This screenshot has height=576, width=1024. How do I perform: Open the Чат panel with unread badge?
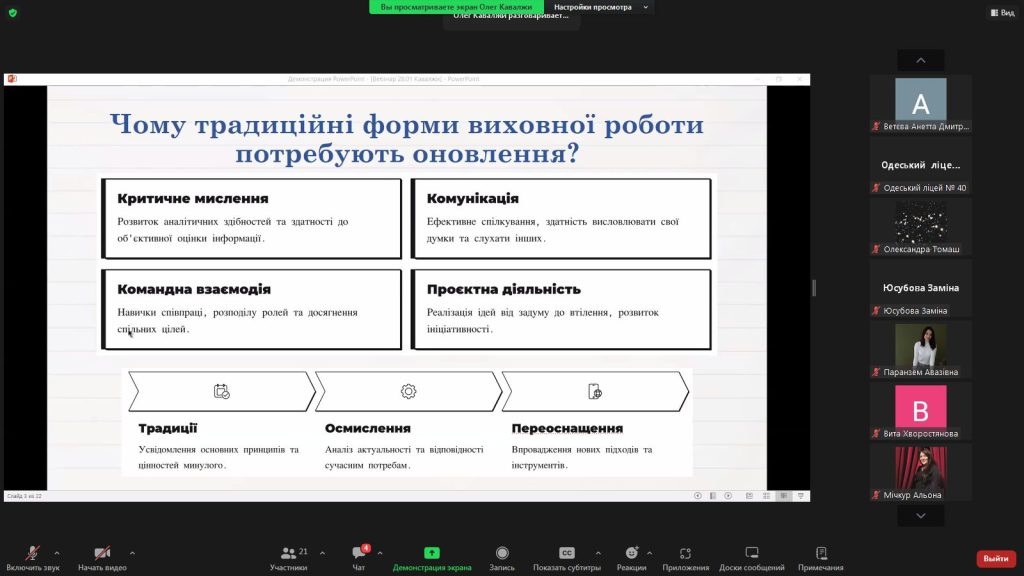(x=359, y=554)
